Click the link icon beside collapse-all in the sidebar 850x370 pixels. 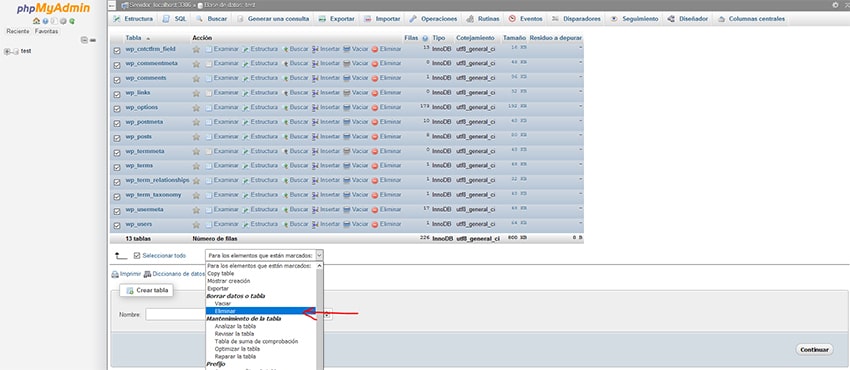click(x=93, y=40)
